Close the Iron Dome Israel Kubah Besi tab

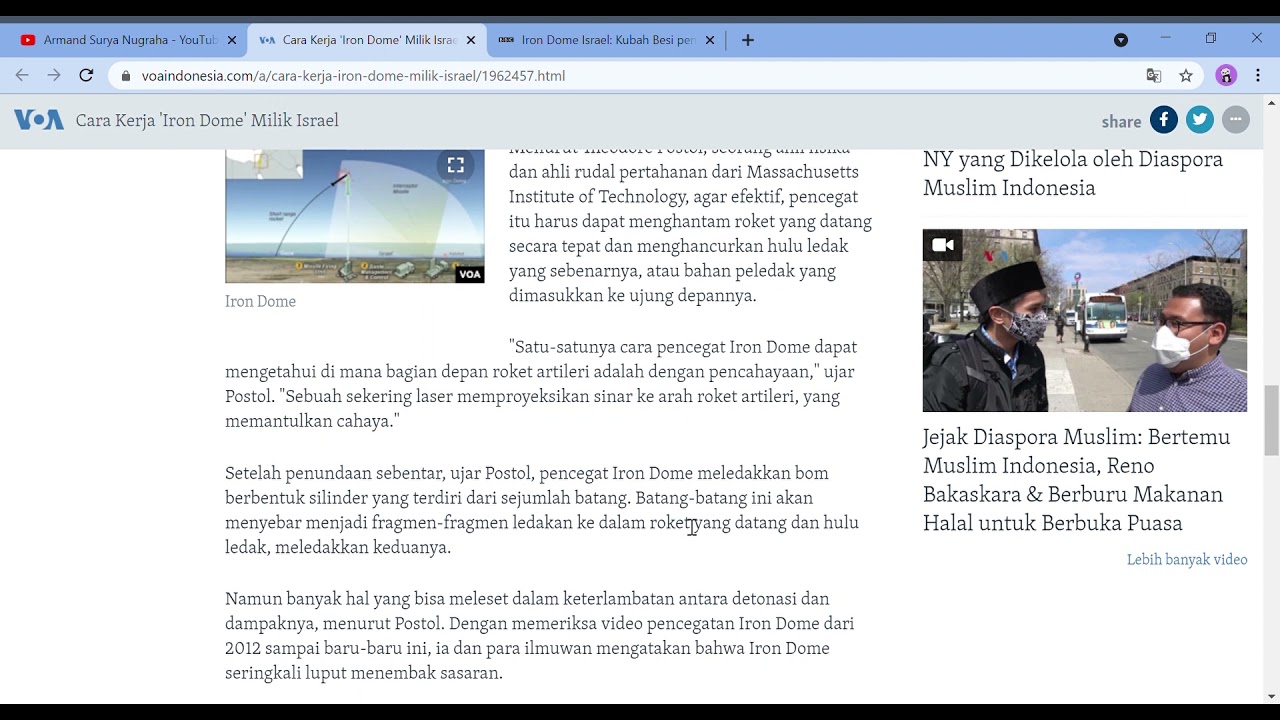tap(710, 40)
